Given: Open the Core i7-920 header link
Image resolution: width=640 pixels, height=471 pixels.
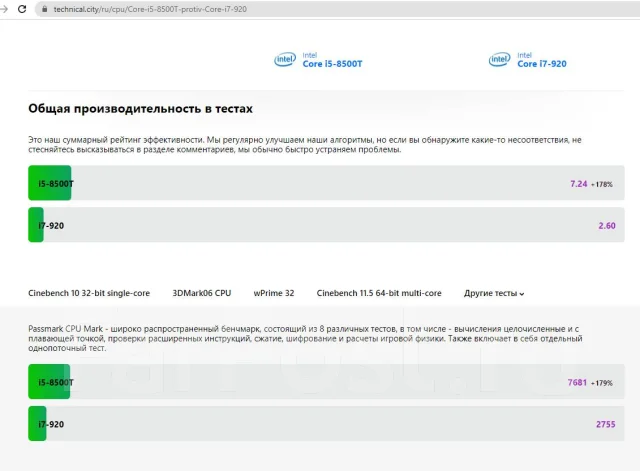Looking at the screenshot, I should [x=542, y=64].
